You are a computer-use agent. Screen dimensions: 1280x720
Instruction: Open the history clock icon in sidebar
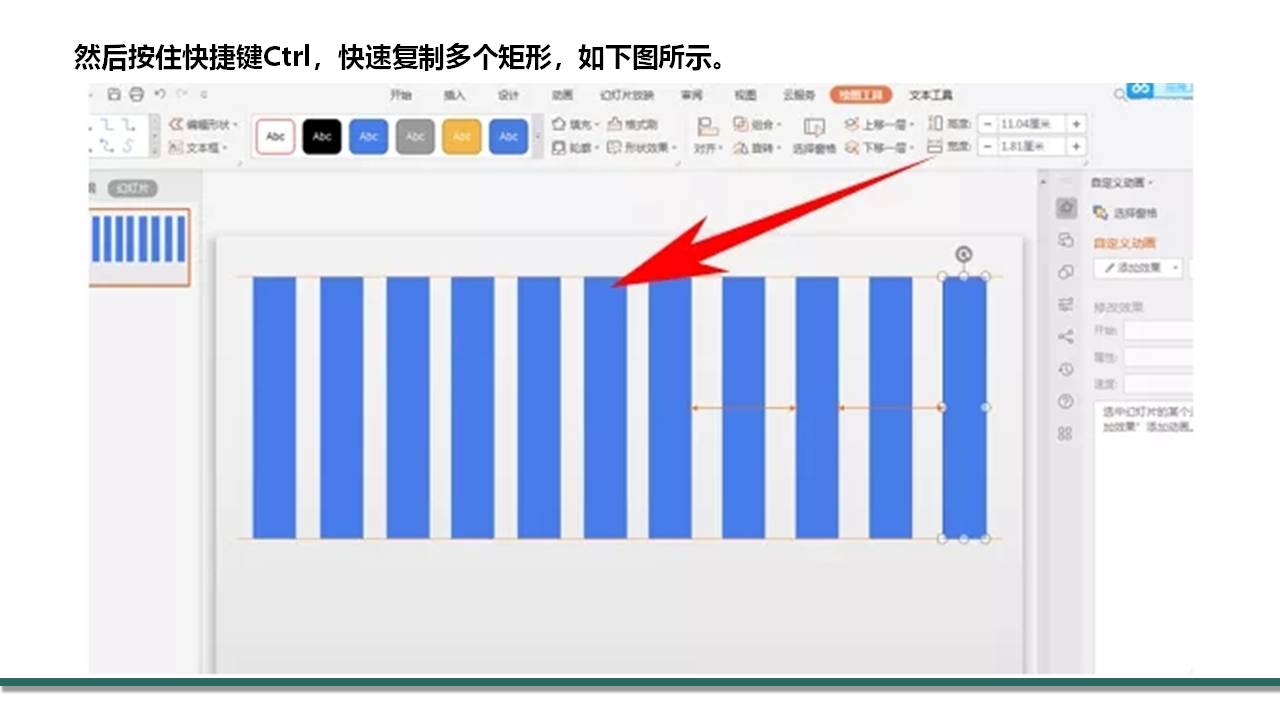(1066, 369)
